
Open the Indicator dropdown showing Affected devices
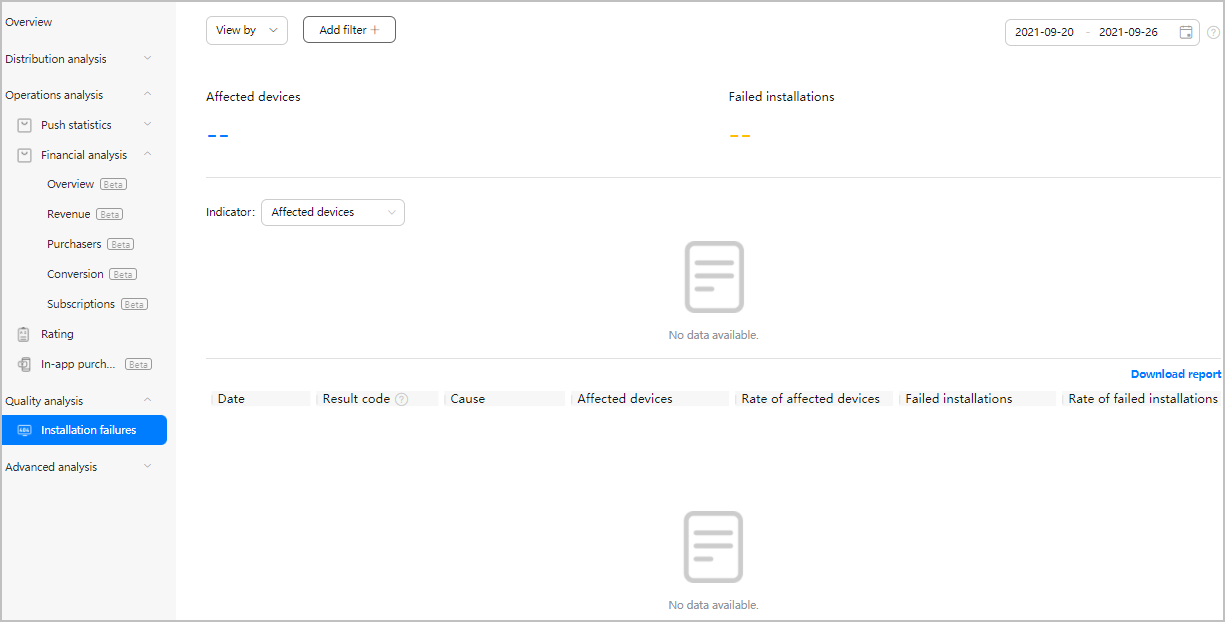coord(332,212)
